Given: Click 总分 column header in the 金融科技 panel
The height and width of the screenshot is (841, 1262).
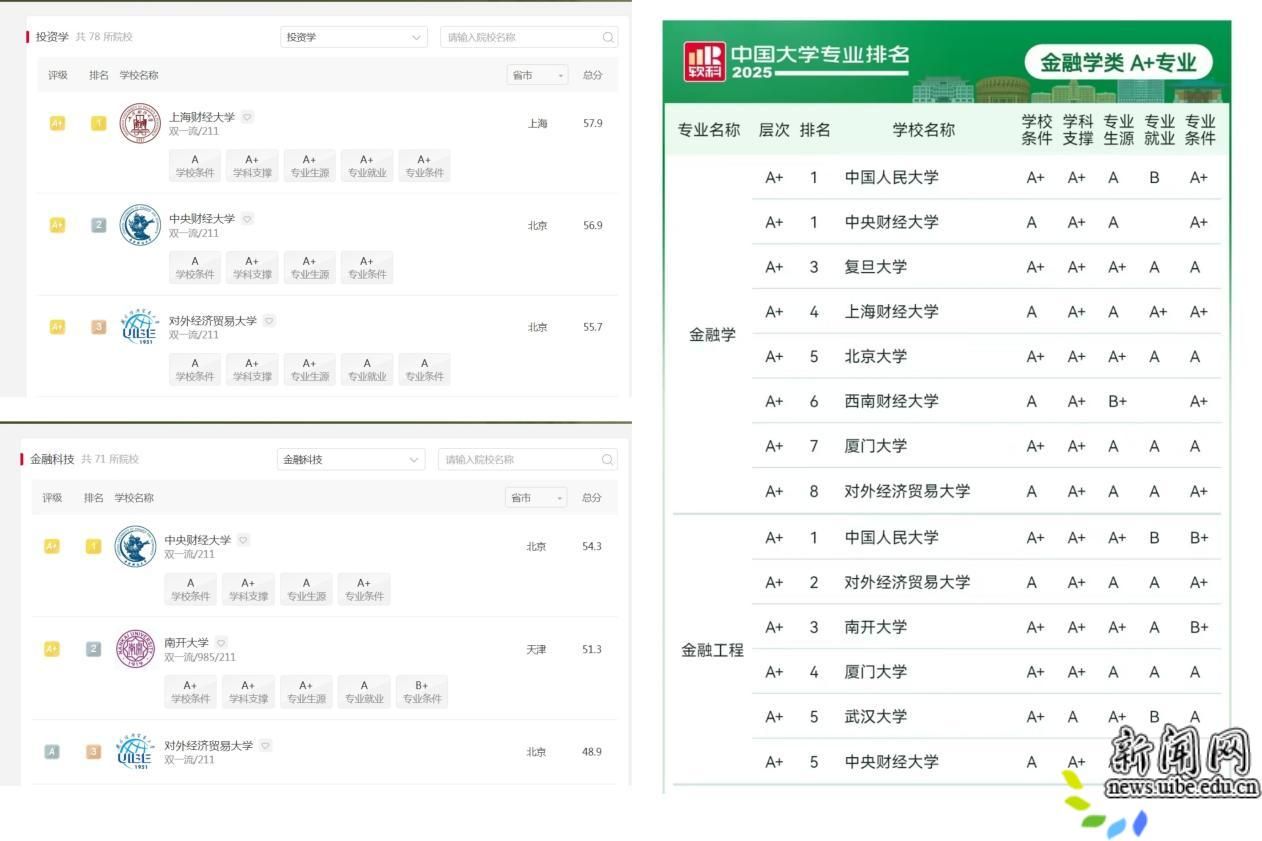Looking at the screenshot, I should click(x=592, y=498).
